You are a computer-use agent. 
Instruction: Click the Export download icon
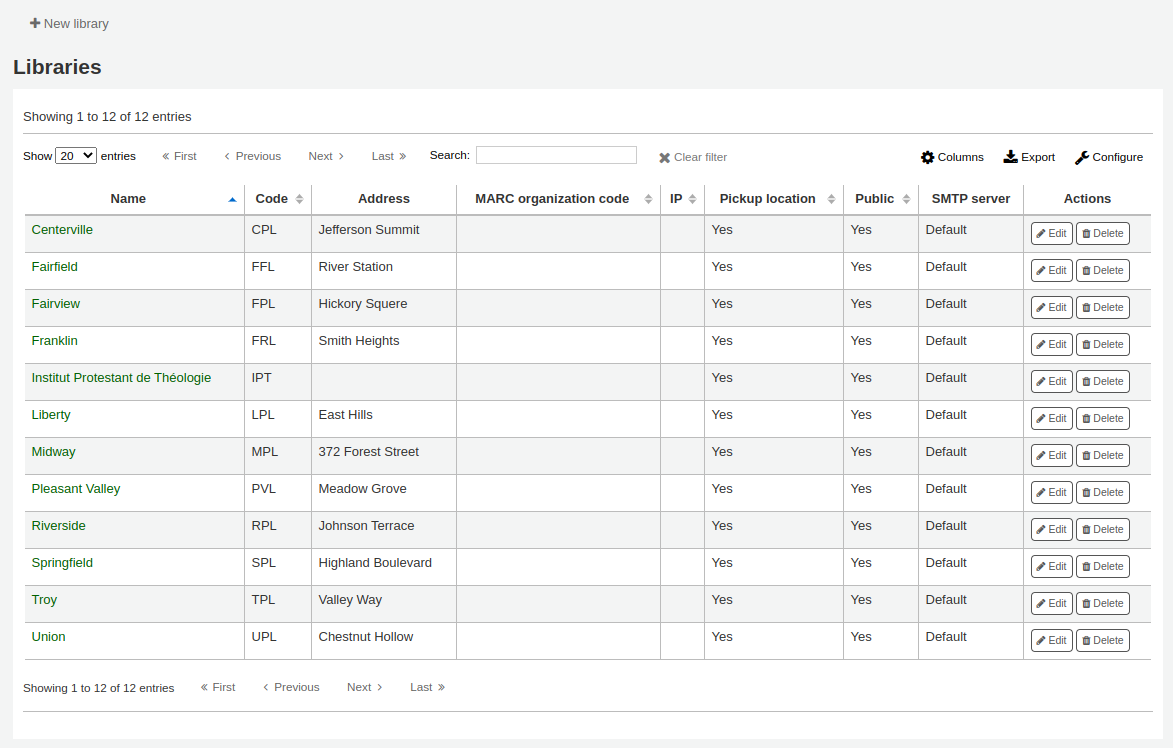click(1009, 157)
